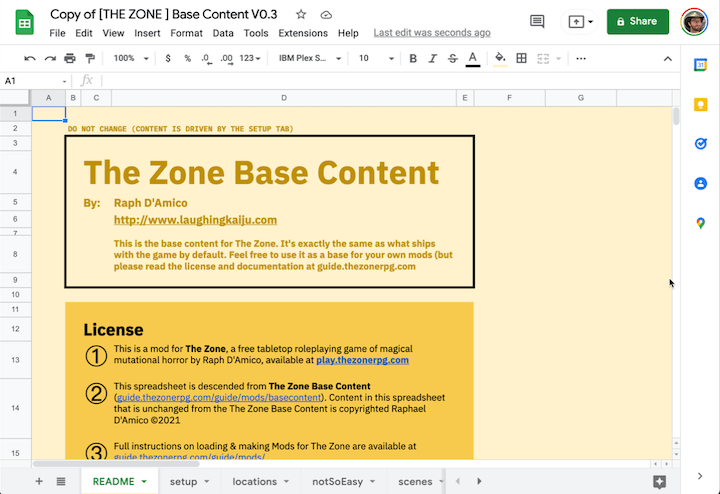Open more number formats 123 dropdown
Viewport: 720px width, 494px height.
tap(250, 58)
